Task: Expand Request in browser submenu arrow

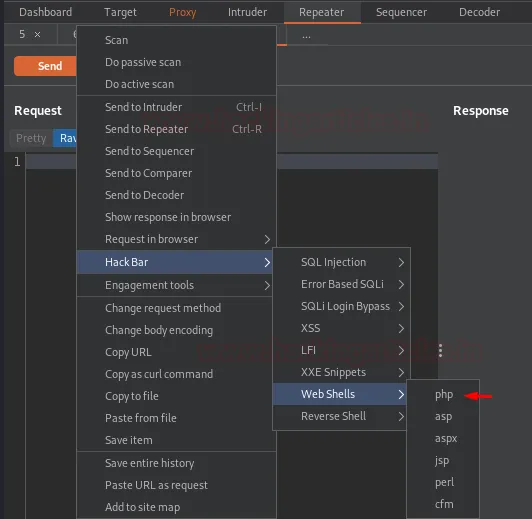Action: (x=267, y=239)
